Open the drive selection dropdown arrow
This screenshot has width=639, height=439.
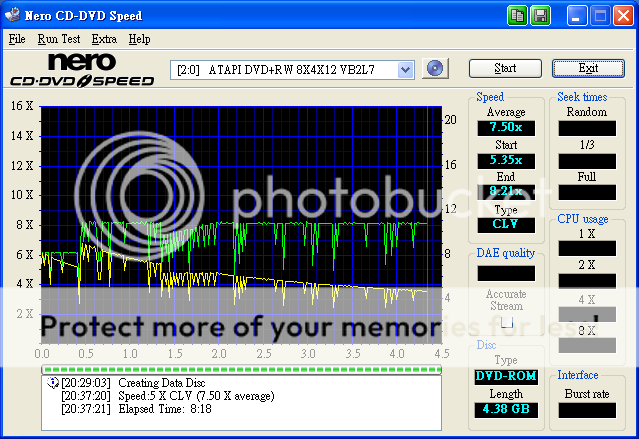(x=405, y=69)
